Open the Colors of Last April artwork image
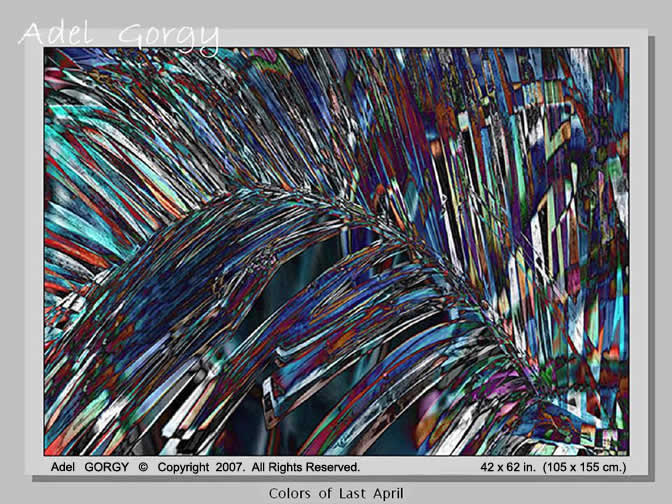Image resolution: width=672 pixels, height=504 pixels. 336,250
